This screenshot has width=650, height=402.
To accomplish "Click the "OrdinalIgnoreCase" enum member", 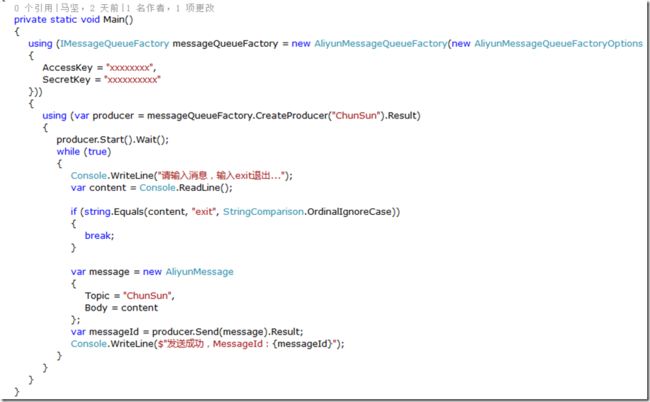I will click(x=350, y=212).
